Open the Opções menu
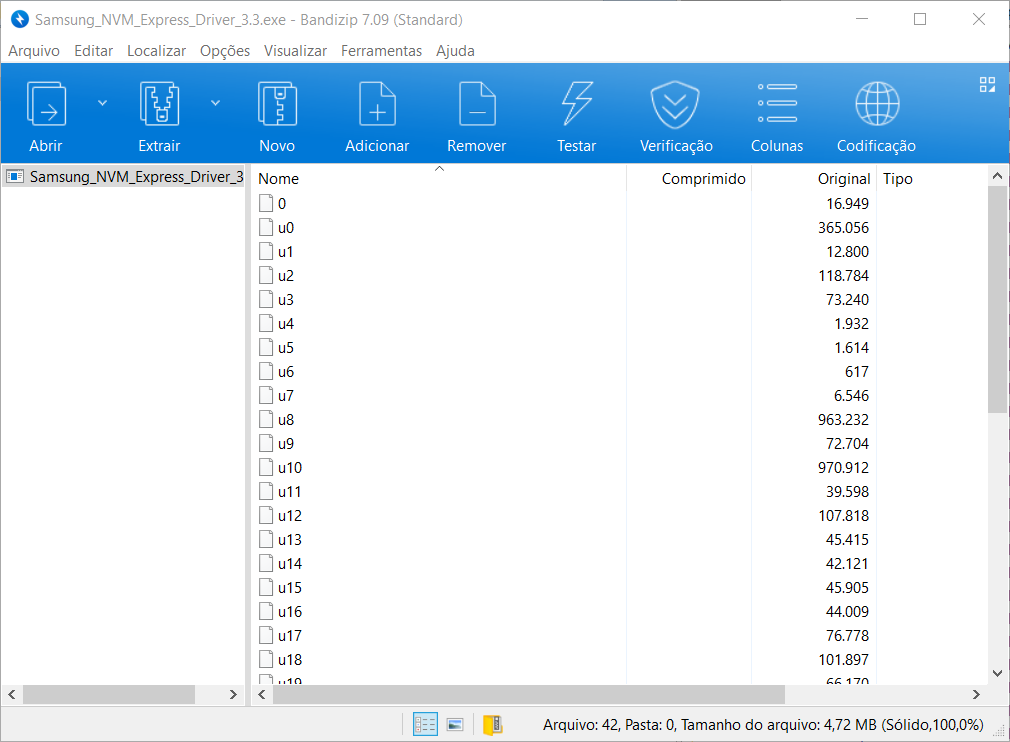Viewport: 1010px width, 742px height. (x=225, y=50)
